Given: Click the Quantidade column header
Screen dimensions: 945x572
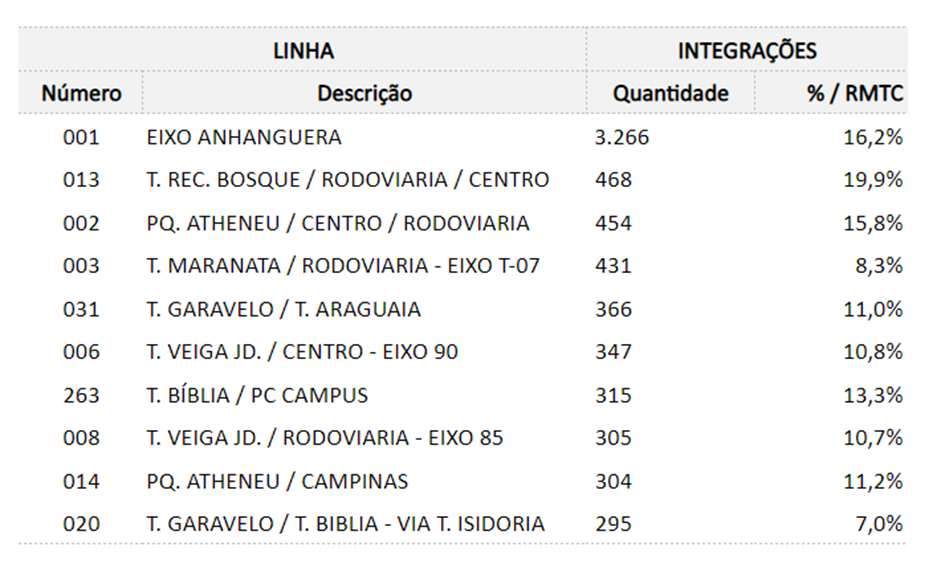Looking at the screenshot, I should point(671,93).
